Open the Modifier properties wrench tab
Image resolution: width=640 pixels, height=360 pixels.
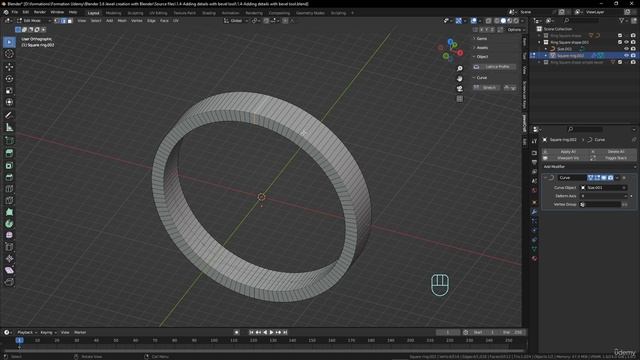click(534, 212)
